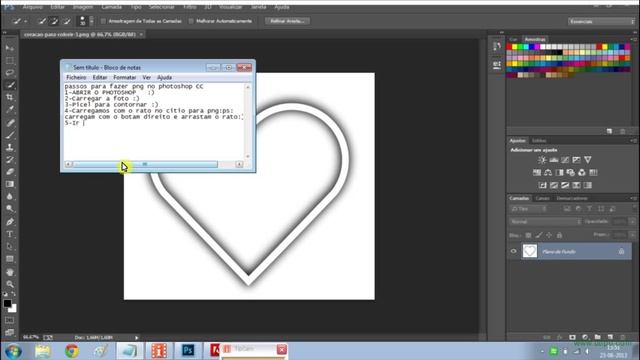Select the Move tool

click(10, 48)
